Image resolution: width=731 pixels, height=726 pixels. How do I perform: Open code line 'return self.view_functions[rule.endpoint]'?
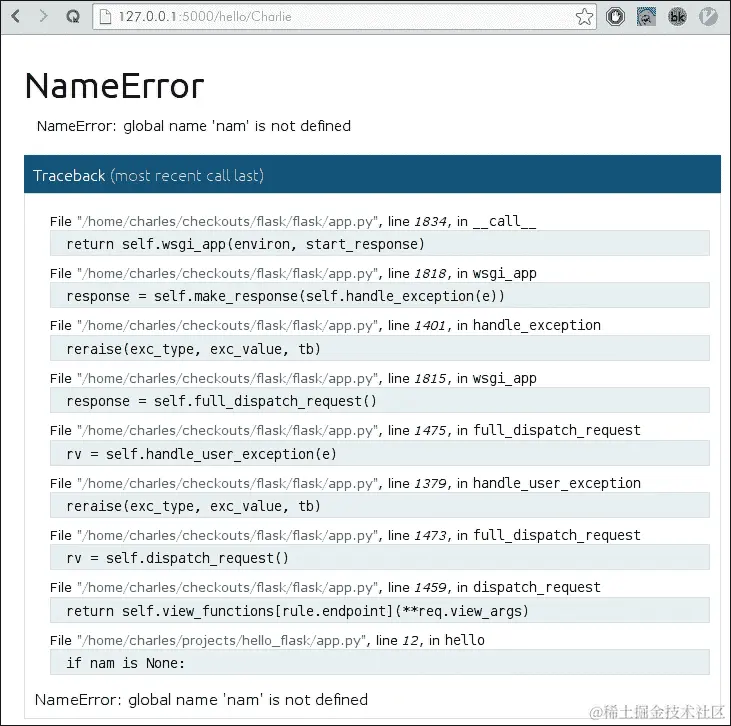(x=379, y=610)
